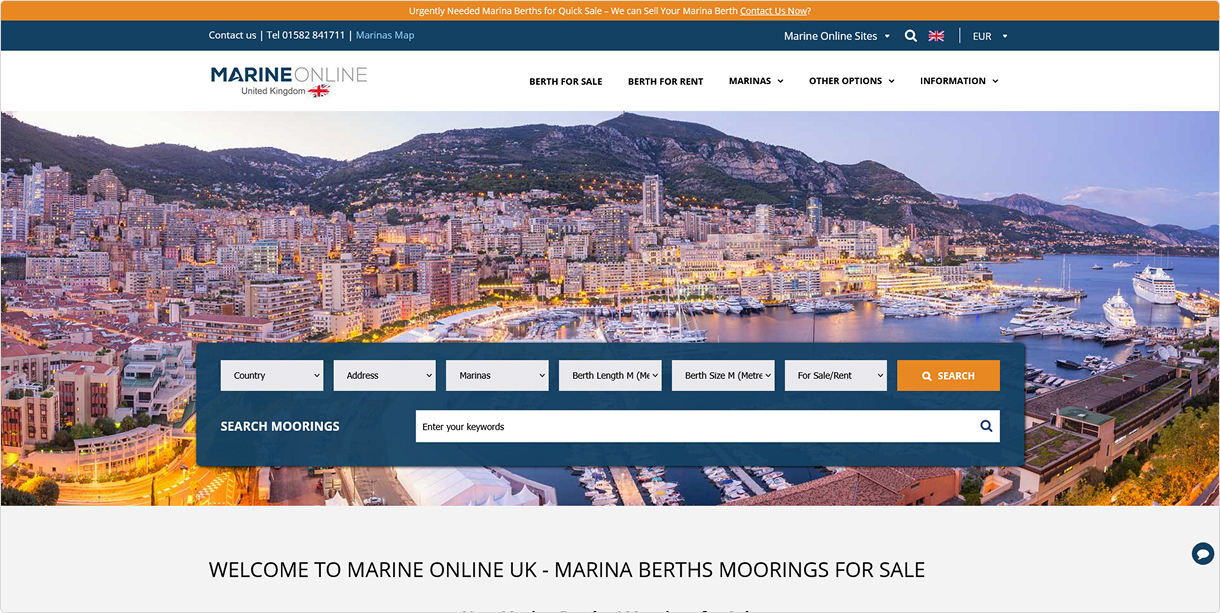Expand the Other Options menu
The width and height of the screenshot is (1220, 613).
[x=851, y=81]
